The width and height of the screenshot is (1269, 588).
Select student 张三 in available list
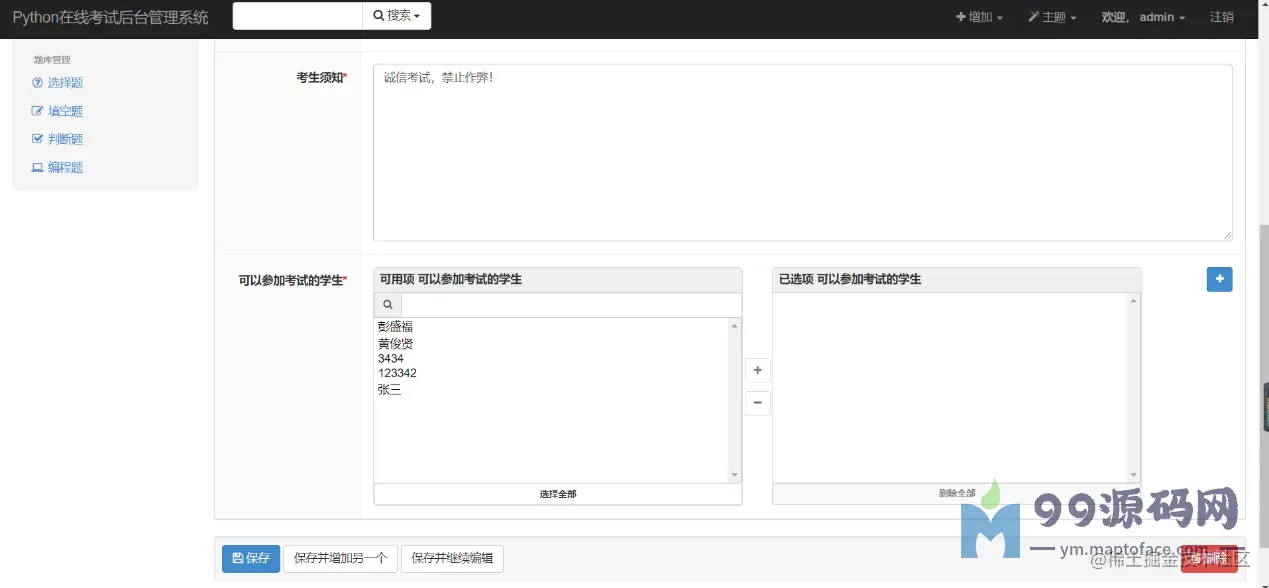click(x=390, y=389)
